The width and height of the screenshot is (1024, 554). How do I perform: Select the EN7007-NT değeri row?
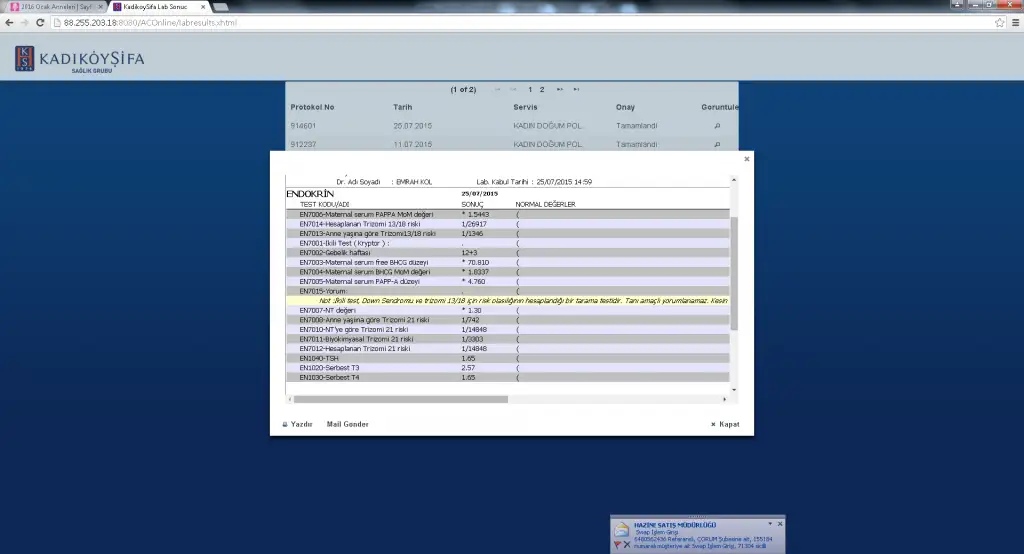pyautogui.click(x=507, y=311)
